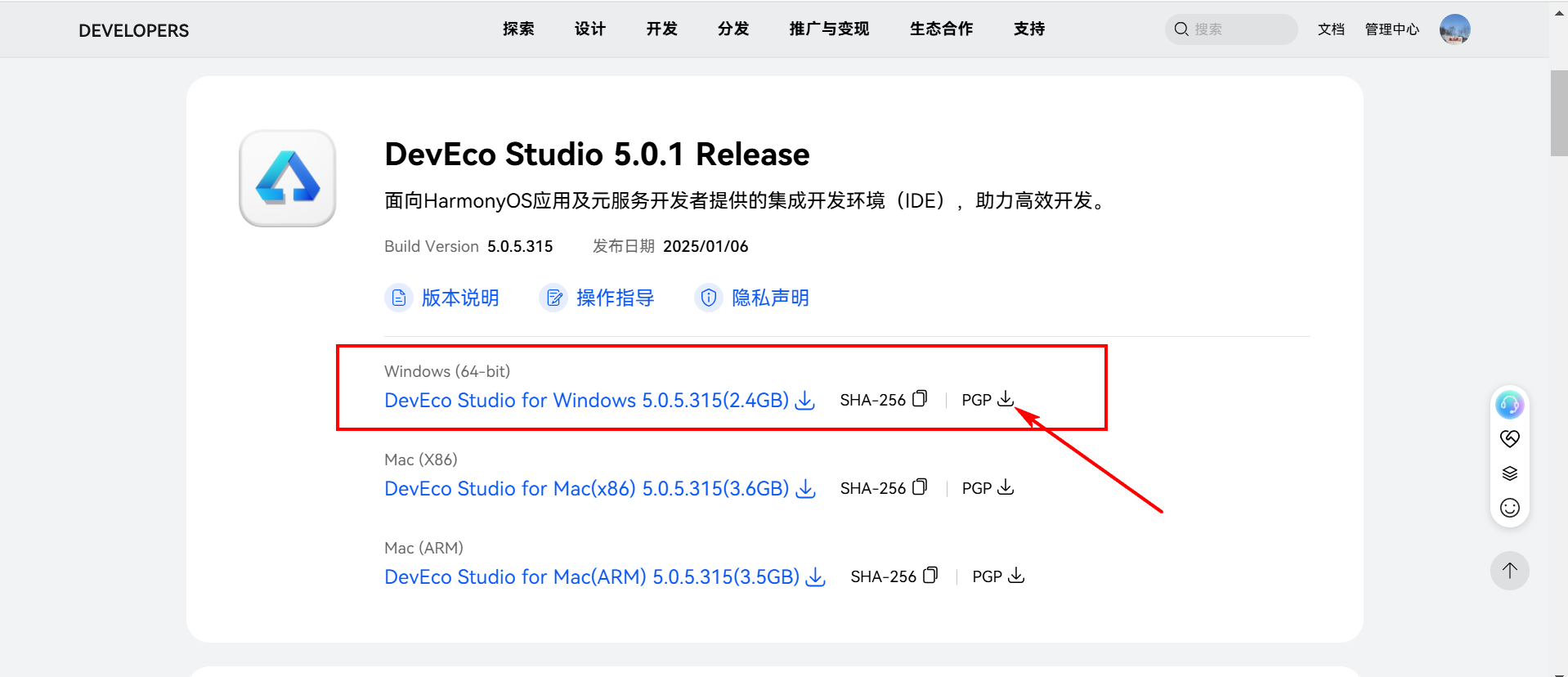Copy SHA-256 for the Mac(ARM) package
1568x677 pixels.
pos(930,575)
